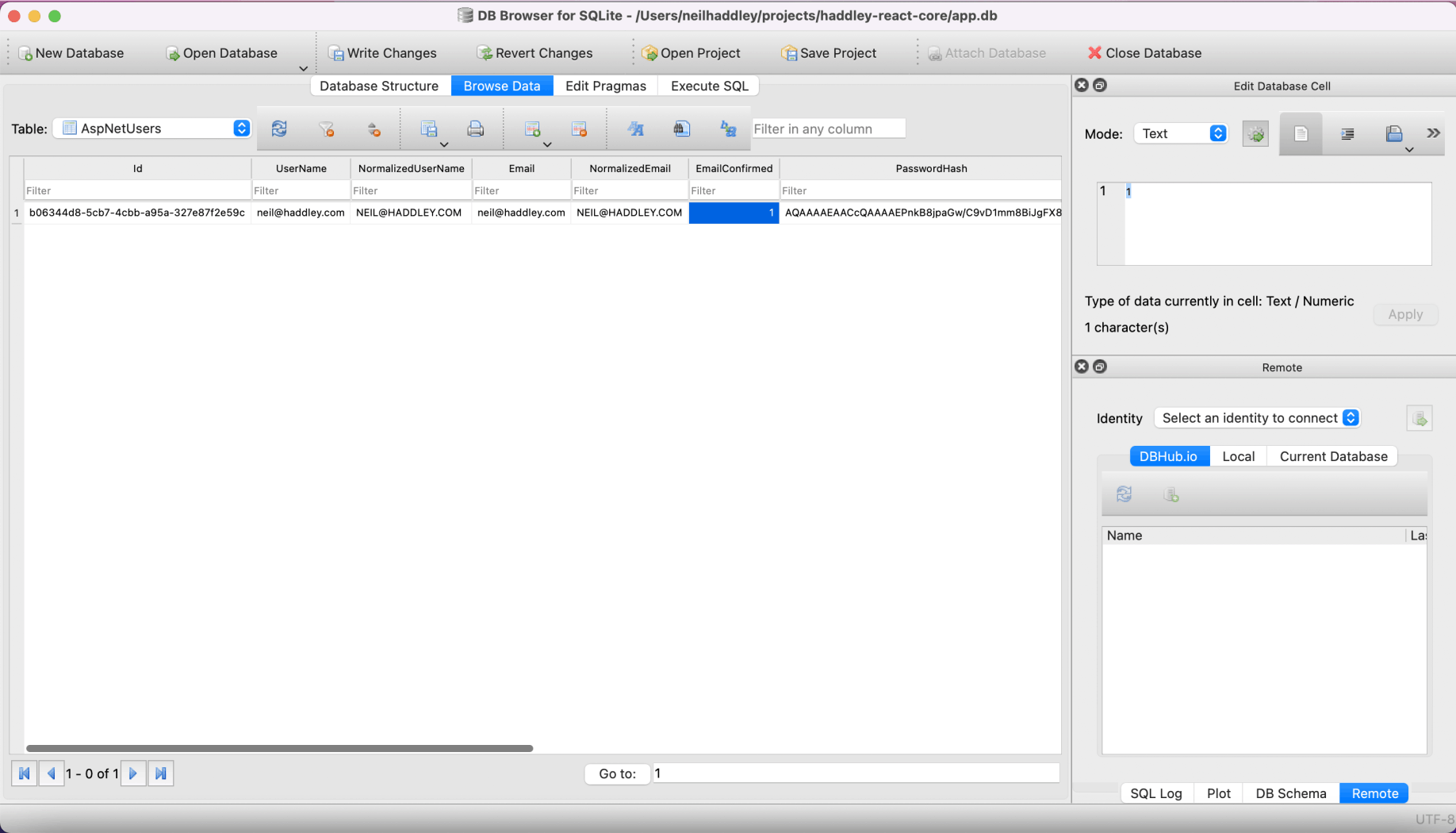Open find with binoculars icon

click(x=681, y=129)
